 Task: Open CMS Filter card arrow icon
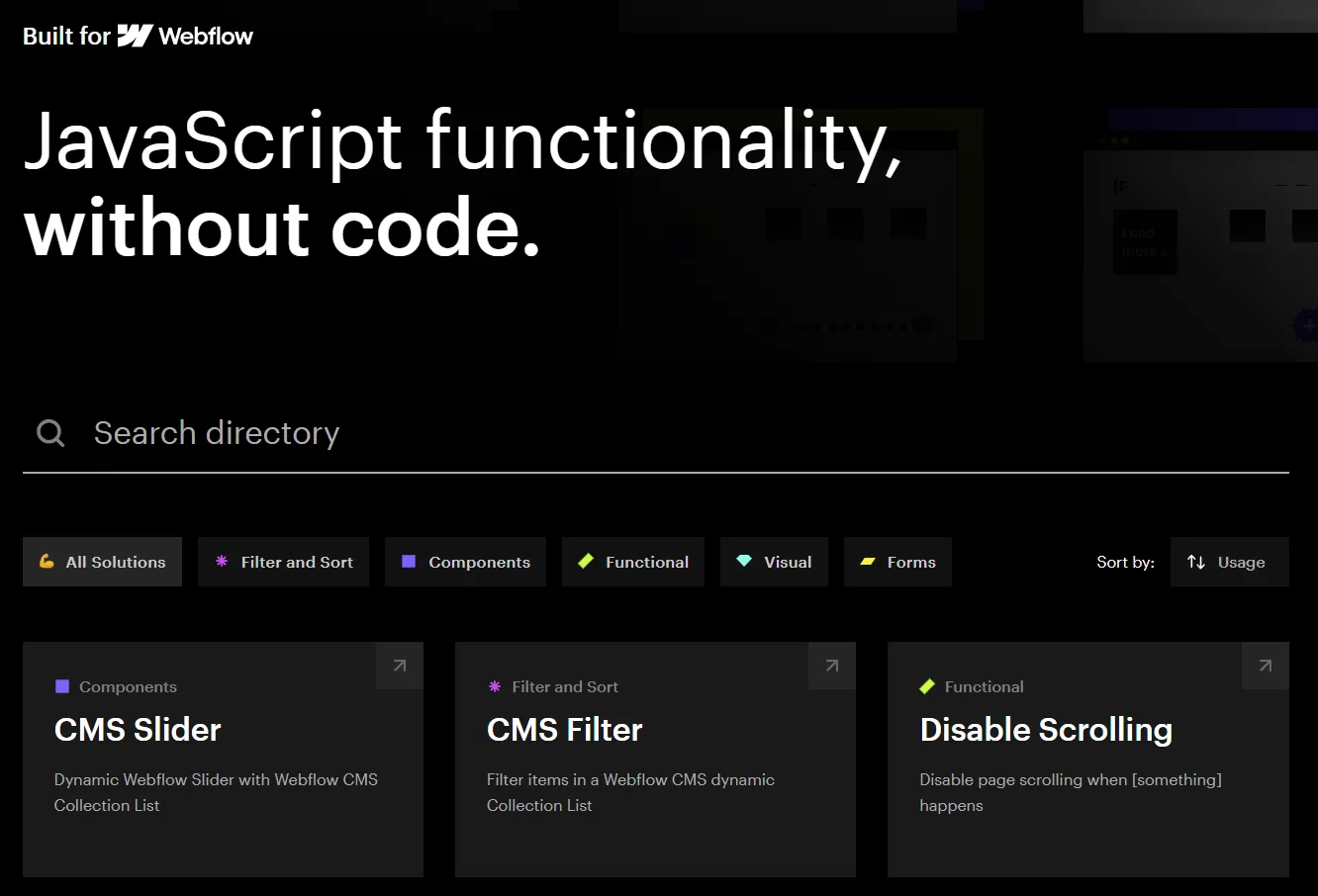pos(832,666)
